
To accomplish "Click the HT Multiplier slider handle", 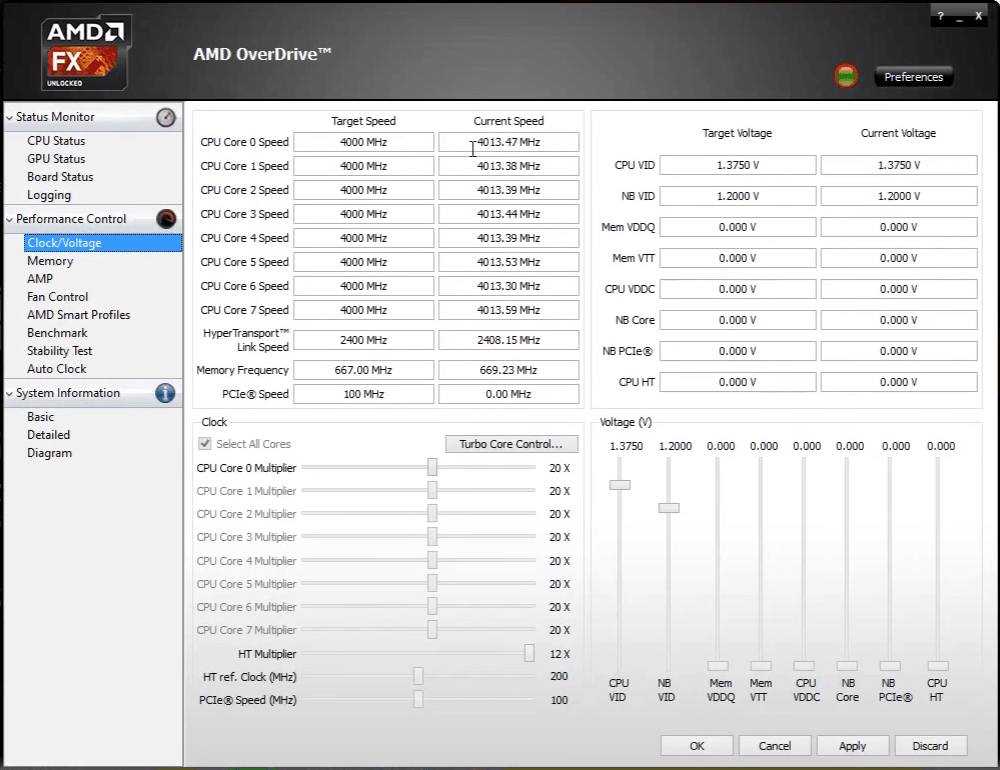I will 529,654.
